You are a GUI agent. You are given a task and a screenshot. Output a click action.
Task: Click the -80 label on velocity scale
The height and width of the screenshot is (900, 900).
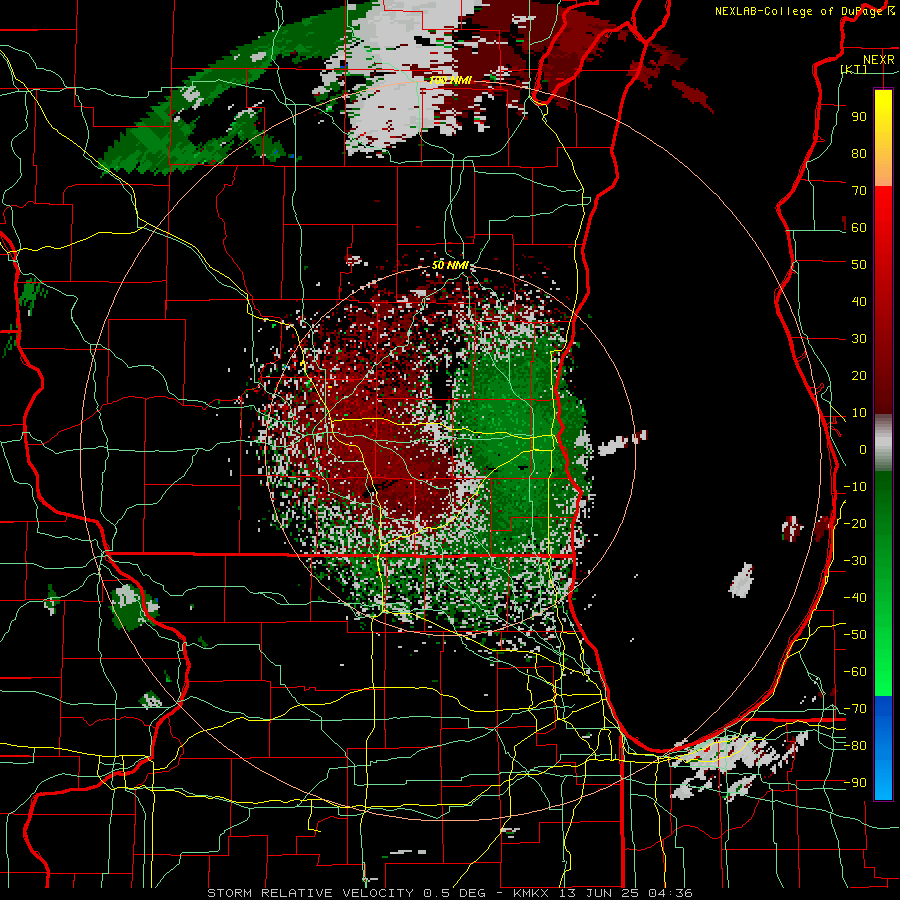pos(855,746)
